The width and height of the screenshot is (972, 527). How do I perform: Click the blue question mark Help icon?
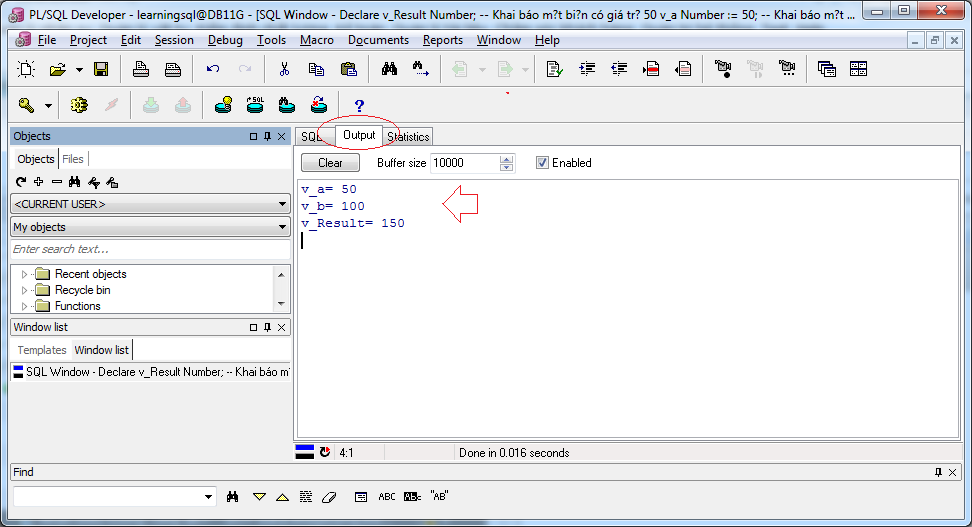click(359, 105)
